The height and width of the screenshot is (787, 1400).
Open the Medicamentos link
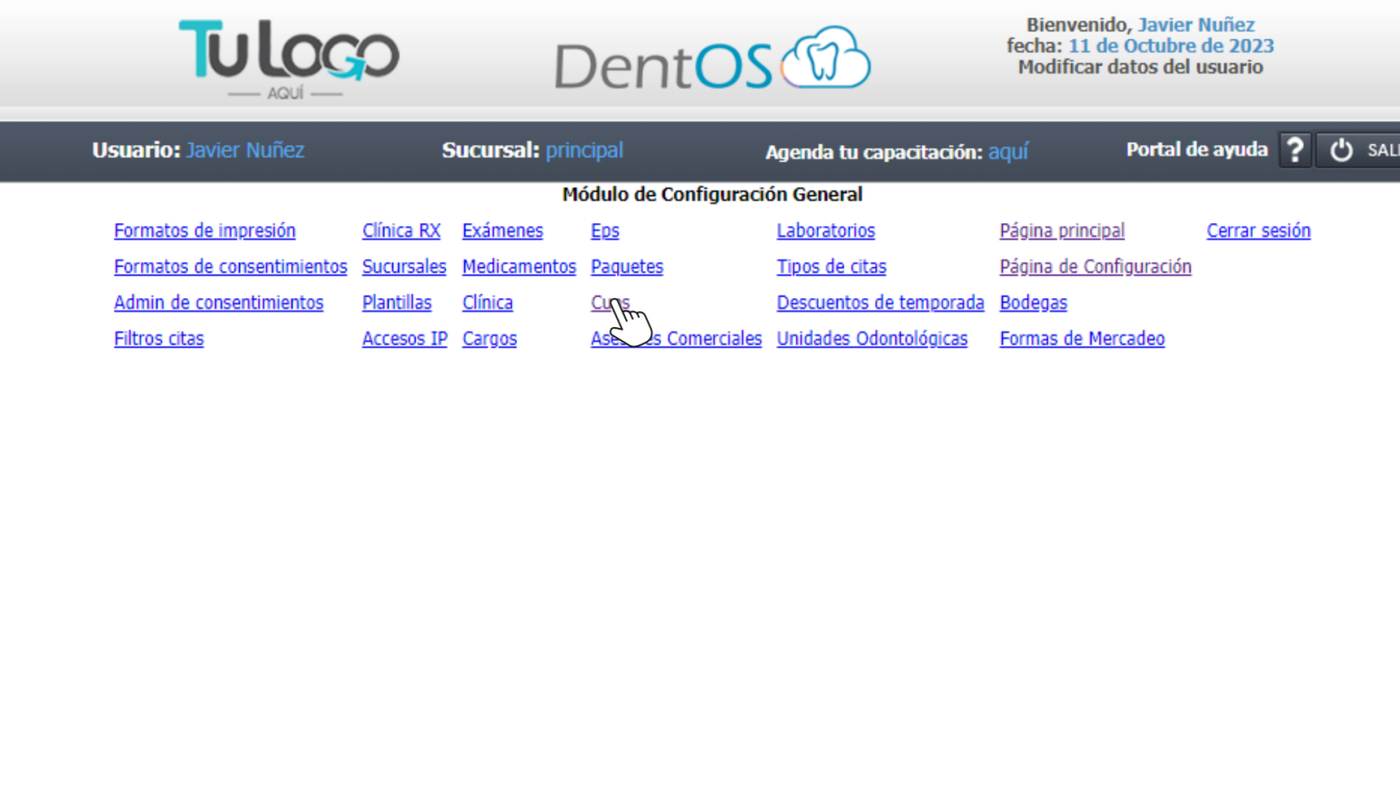click(x=519, y=267)
